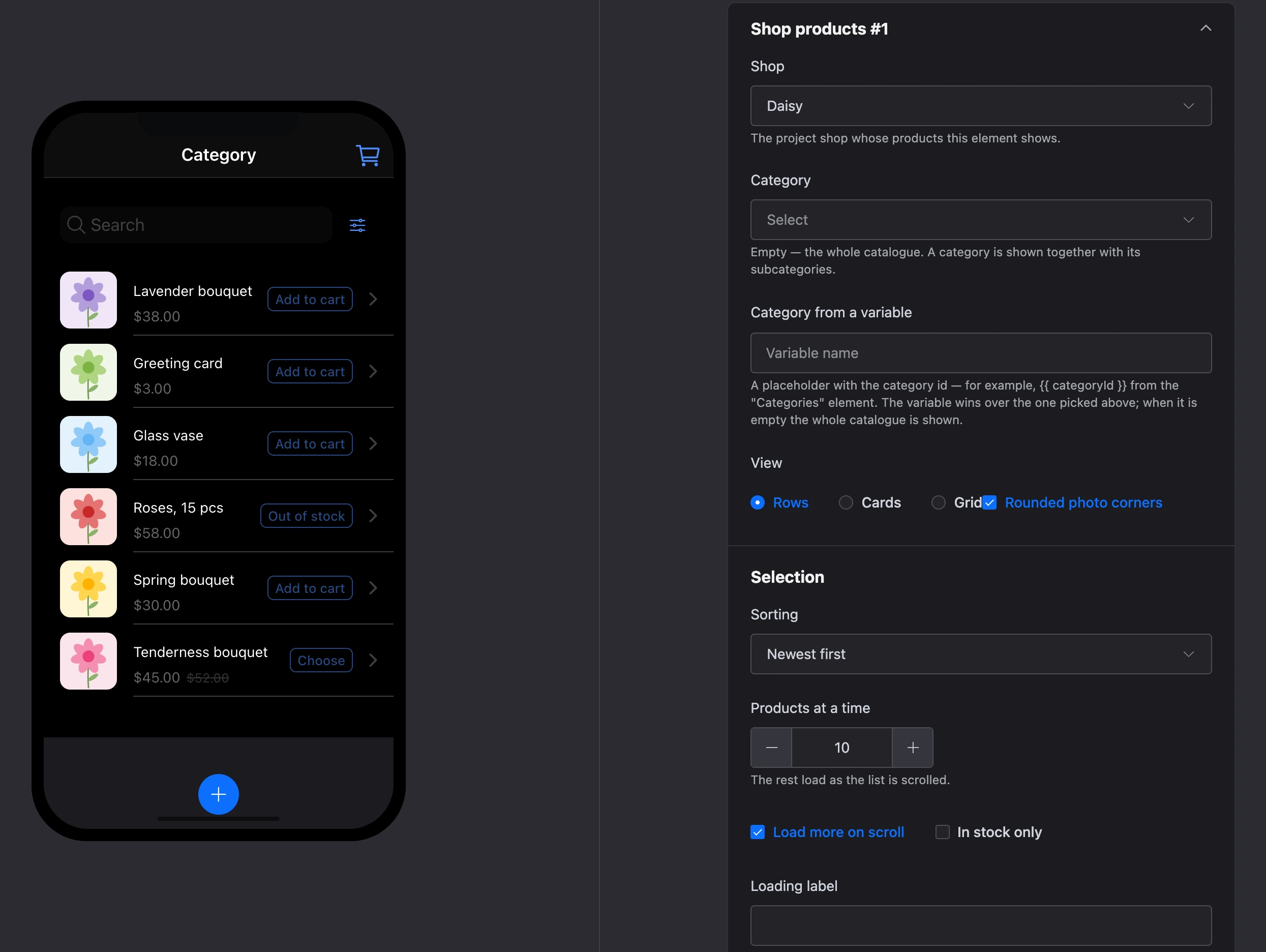
Task: Click the Glass vase product name
Action: pos(168,435)
